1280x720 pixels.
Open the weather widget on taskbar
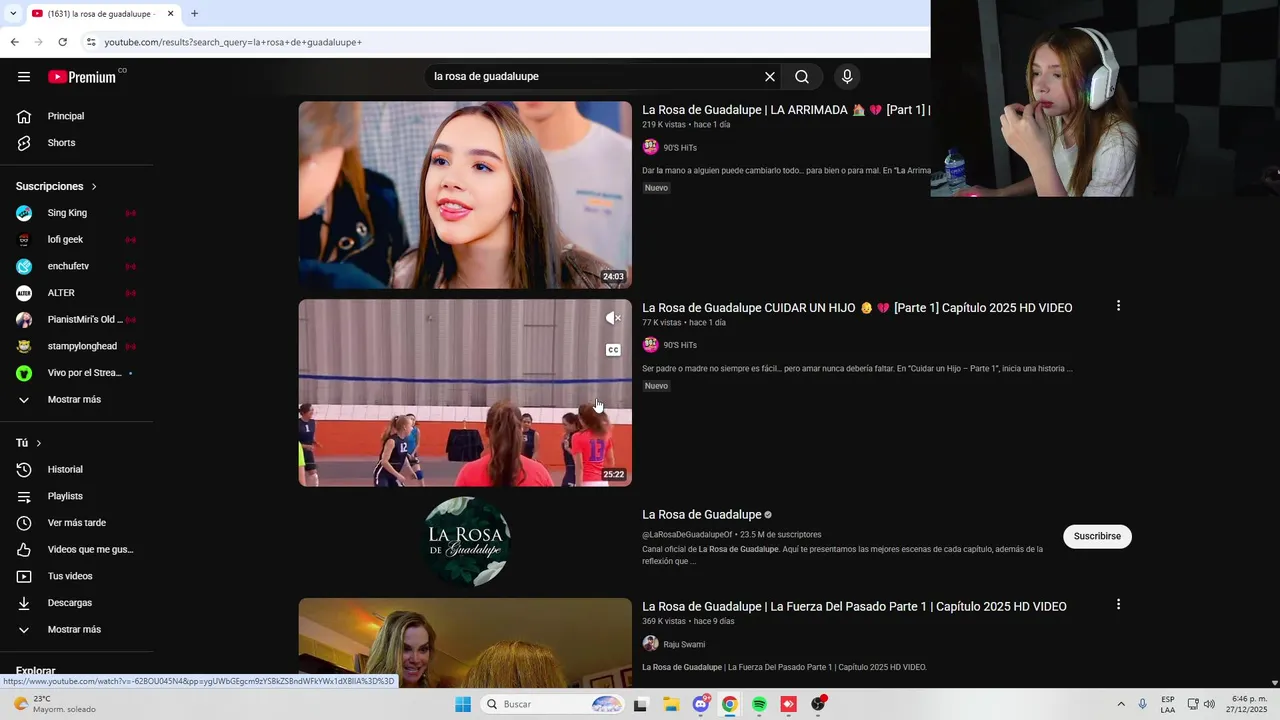coord(55,704)
